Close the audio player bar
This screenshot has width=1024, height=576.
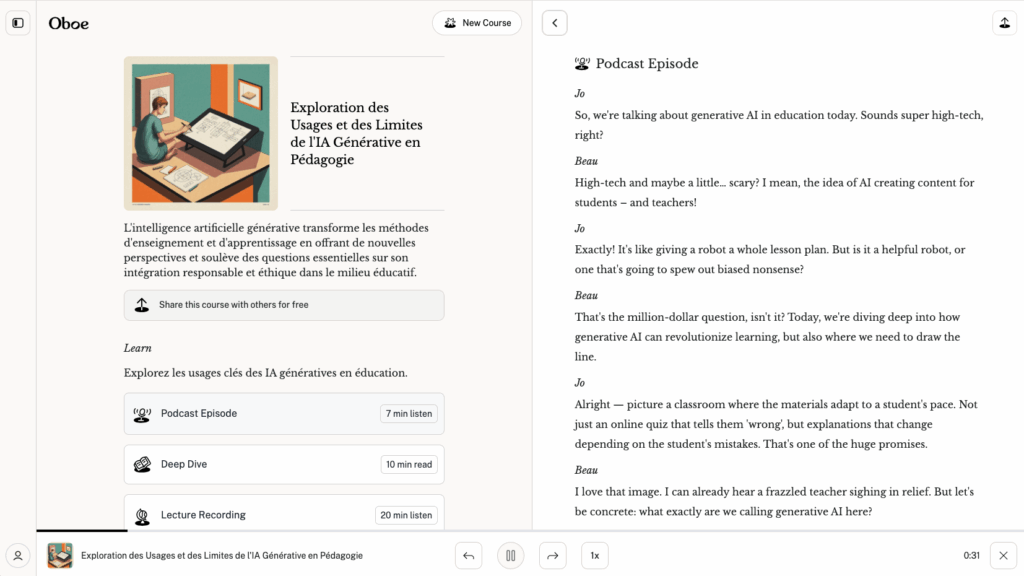click(1004, 555)
